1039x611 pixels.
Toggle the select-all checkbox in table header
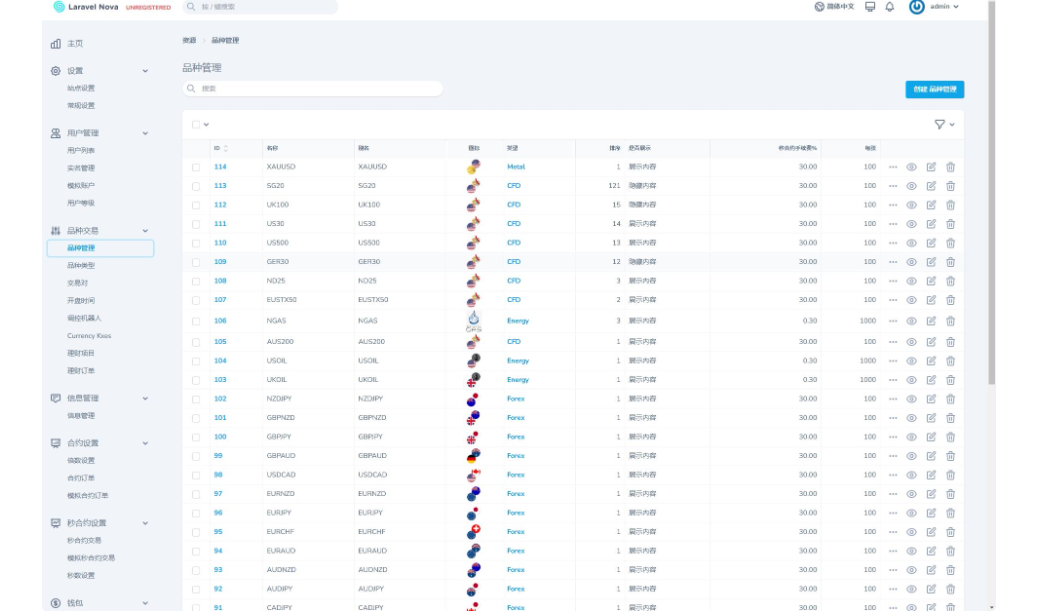pyautogui.click(x=196, y=125)
